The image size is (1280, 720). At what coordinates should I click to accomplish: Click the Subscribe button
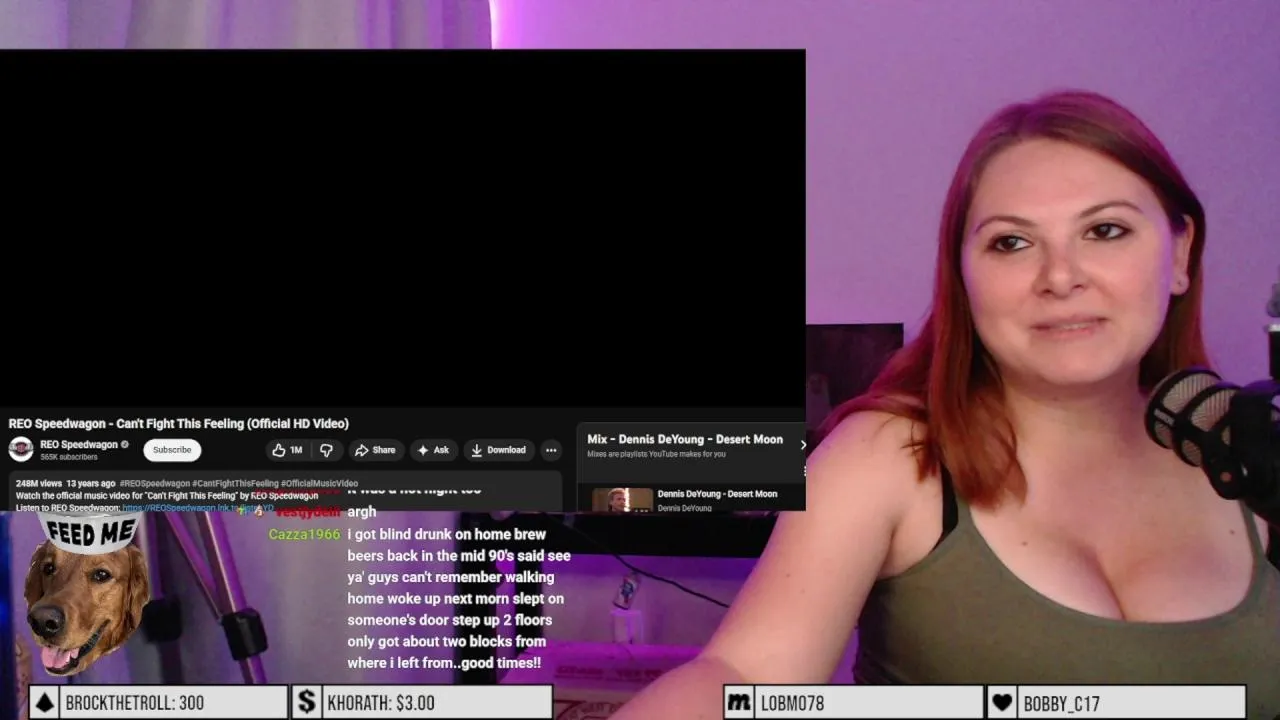172,450
